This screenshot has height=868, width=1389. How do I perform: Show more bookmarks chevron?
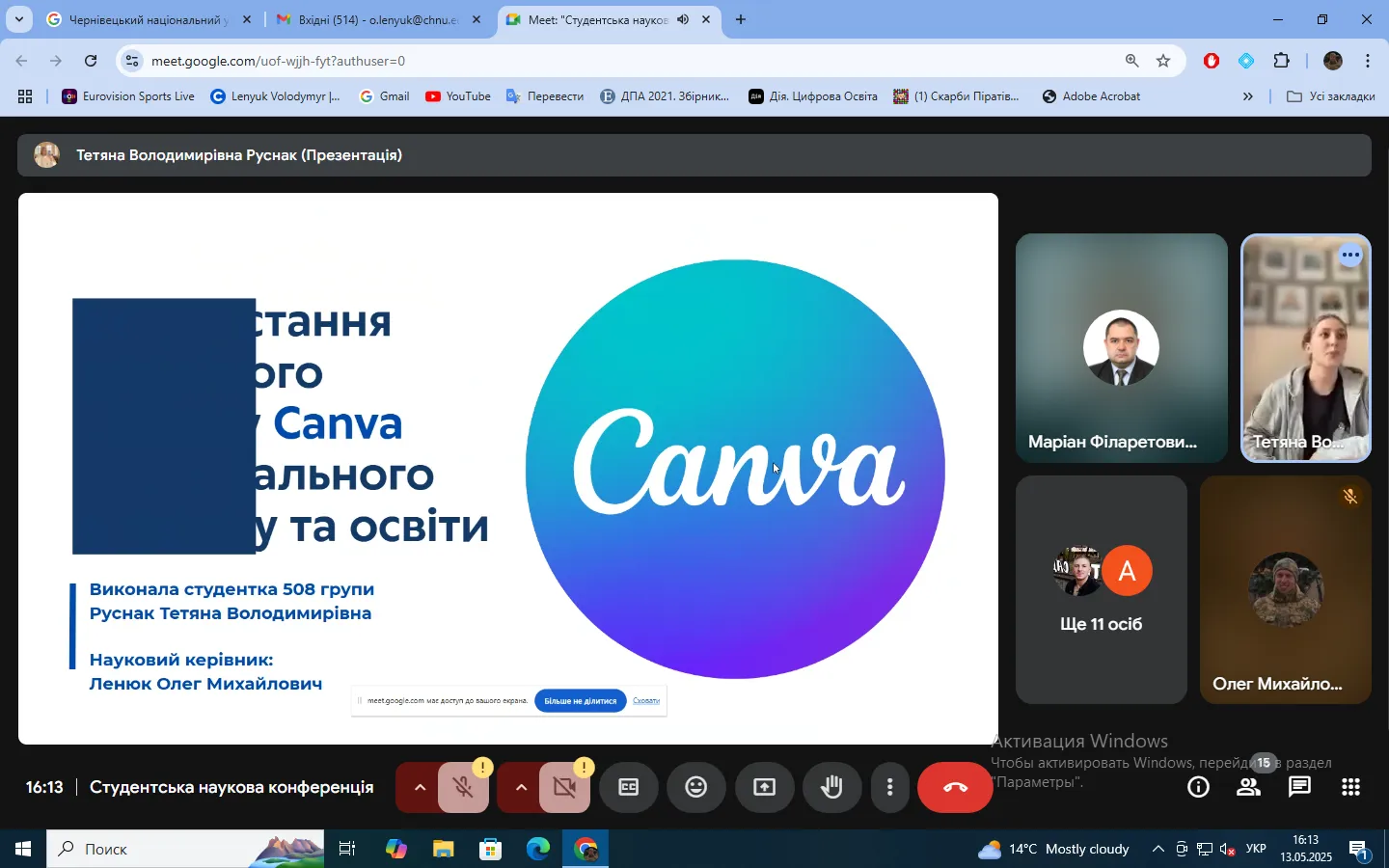pos(1247,96)
